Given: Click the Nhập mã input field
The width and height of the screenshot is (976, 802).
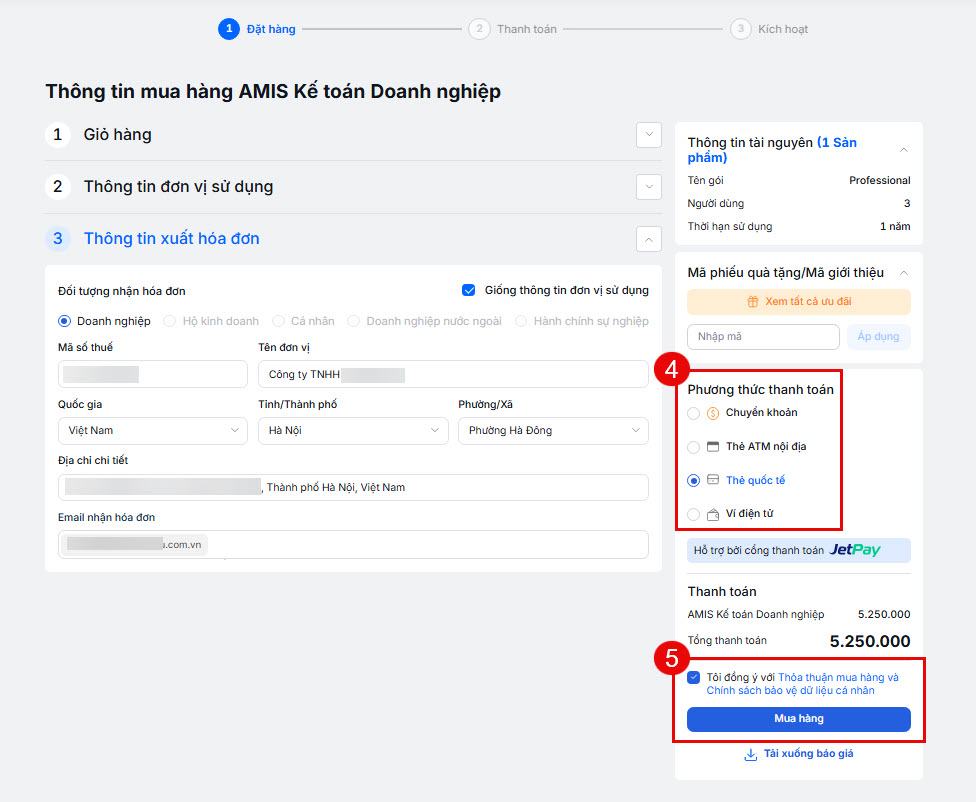Looking at the screenshot, I should [x=763, y=337].
